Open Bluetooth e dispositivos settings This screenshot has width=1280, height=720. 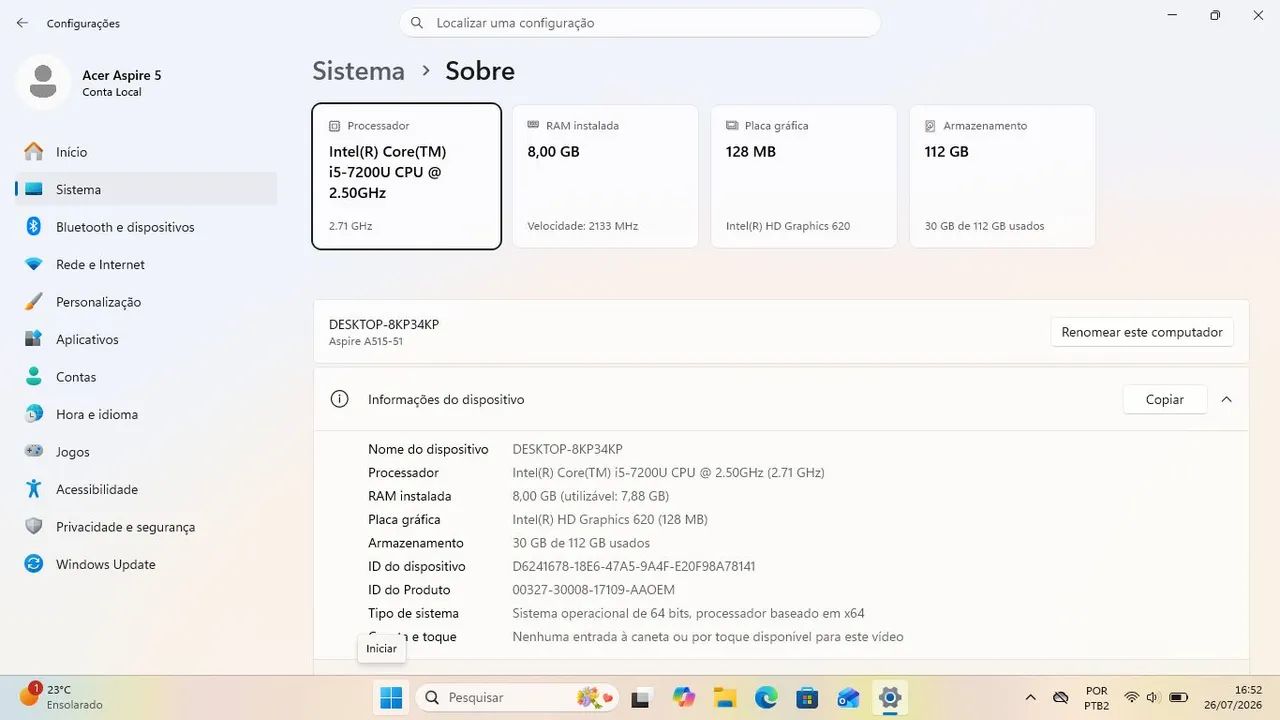[146, 227]
